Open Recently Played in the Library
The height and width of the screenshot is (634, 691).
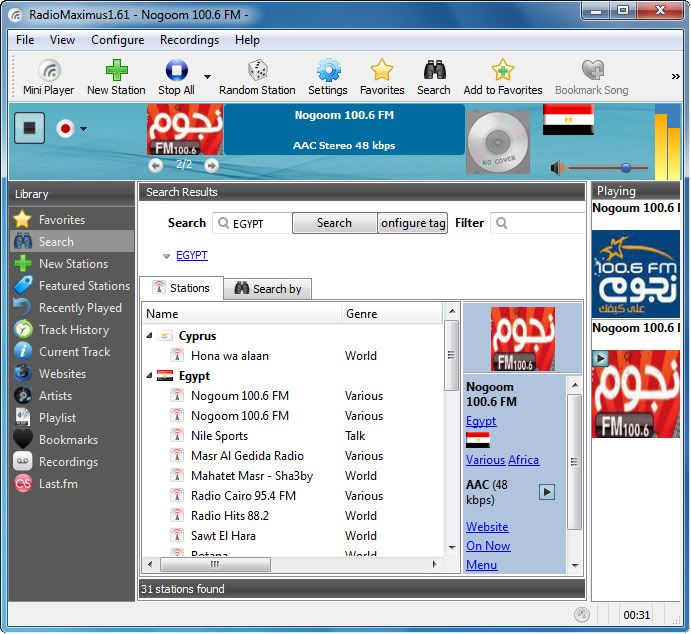click(x=72, y=308)
